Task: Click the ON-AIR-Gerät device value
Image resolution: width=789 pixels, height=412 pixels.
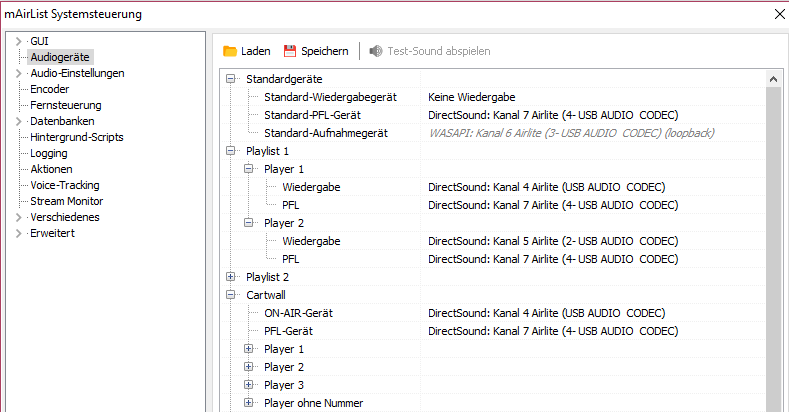Action: click(x=546, y=313)
